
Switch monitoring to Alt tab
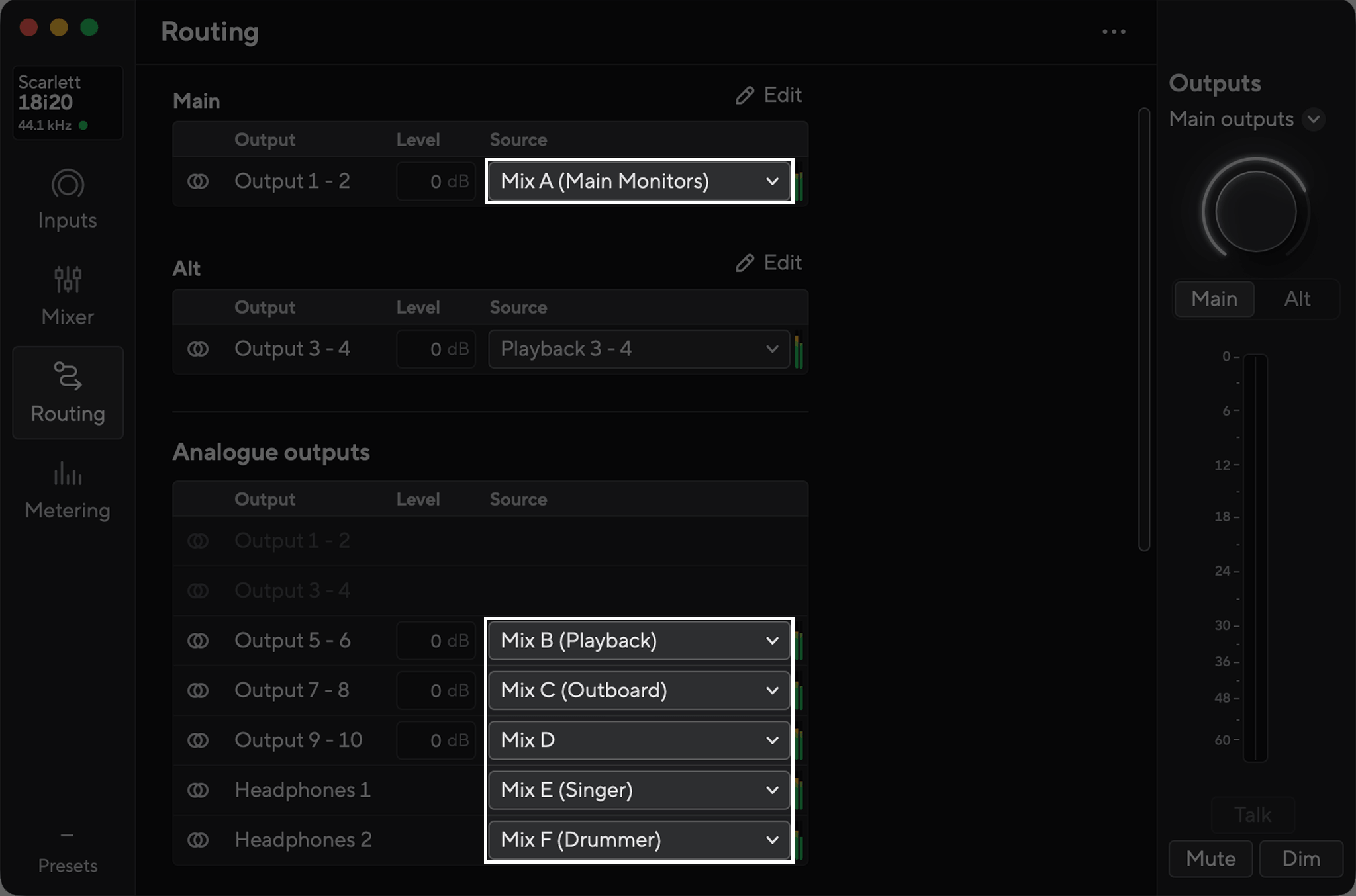(x=1297, y=299)
